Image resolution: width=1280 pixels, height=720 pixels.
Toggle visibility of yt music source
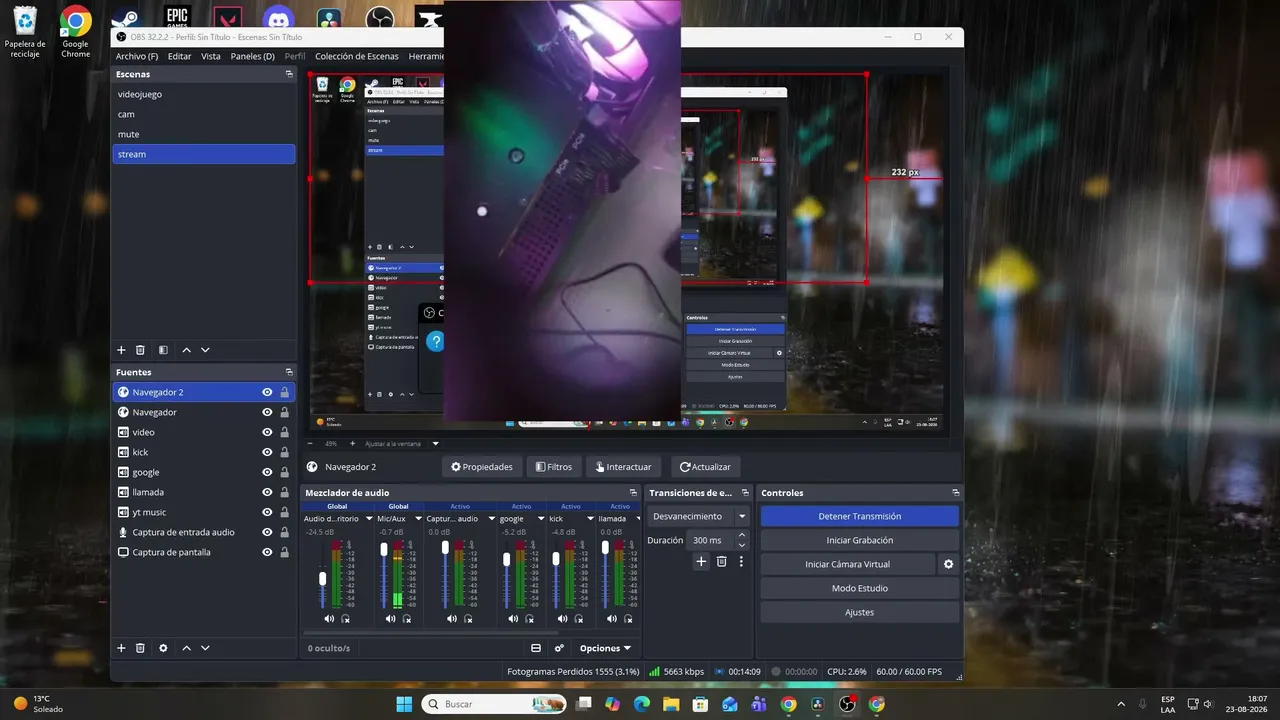coord(267,512)
